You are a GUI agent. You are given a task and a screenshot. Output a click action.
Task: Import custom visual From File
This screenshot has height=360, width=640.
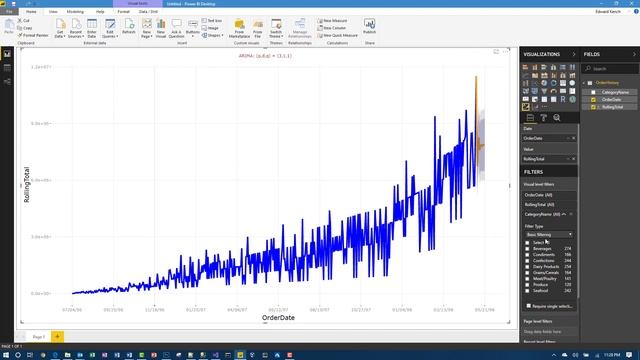coord(258,28)
